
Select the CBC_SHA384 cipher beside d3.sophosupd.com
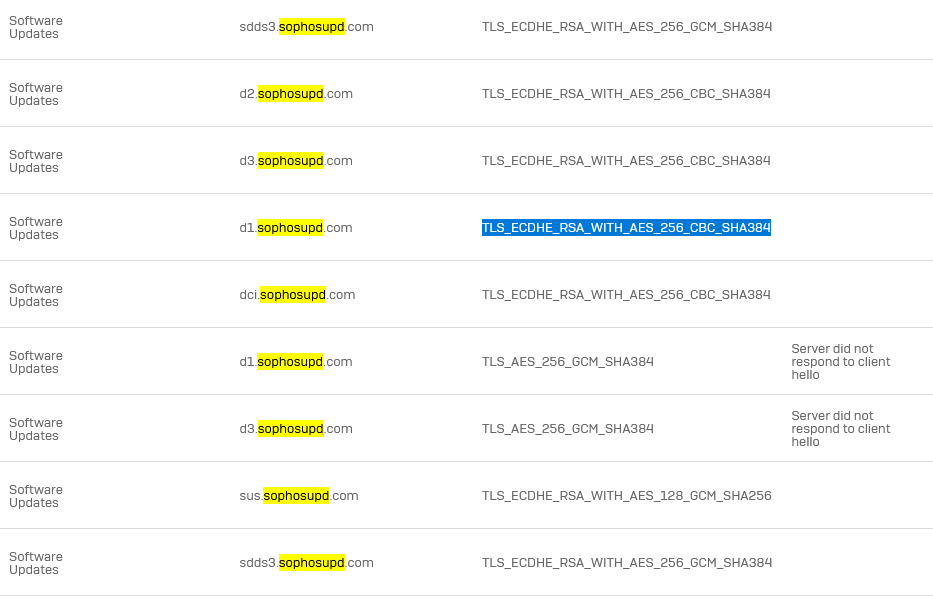coord(626,161)
